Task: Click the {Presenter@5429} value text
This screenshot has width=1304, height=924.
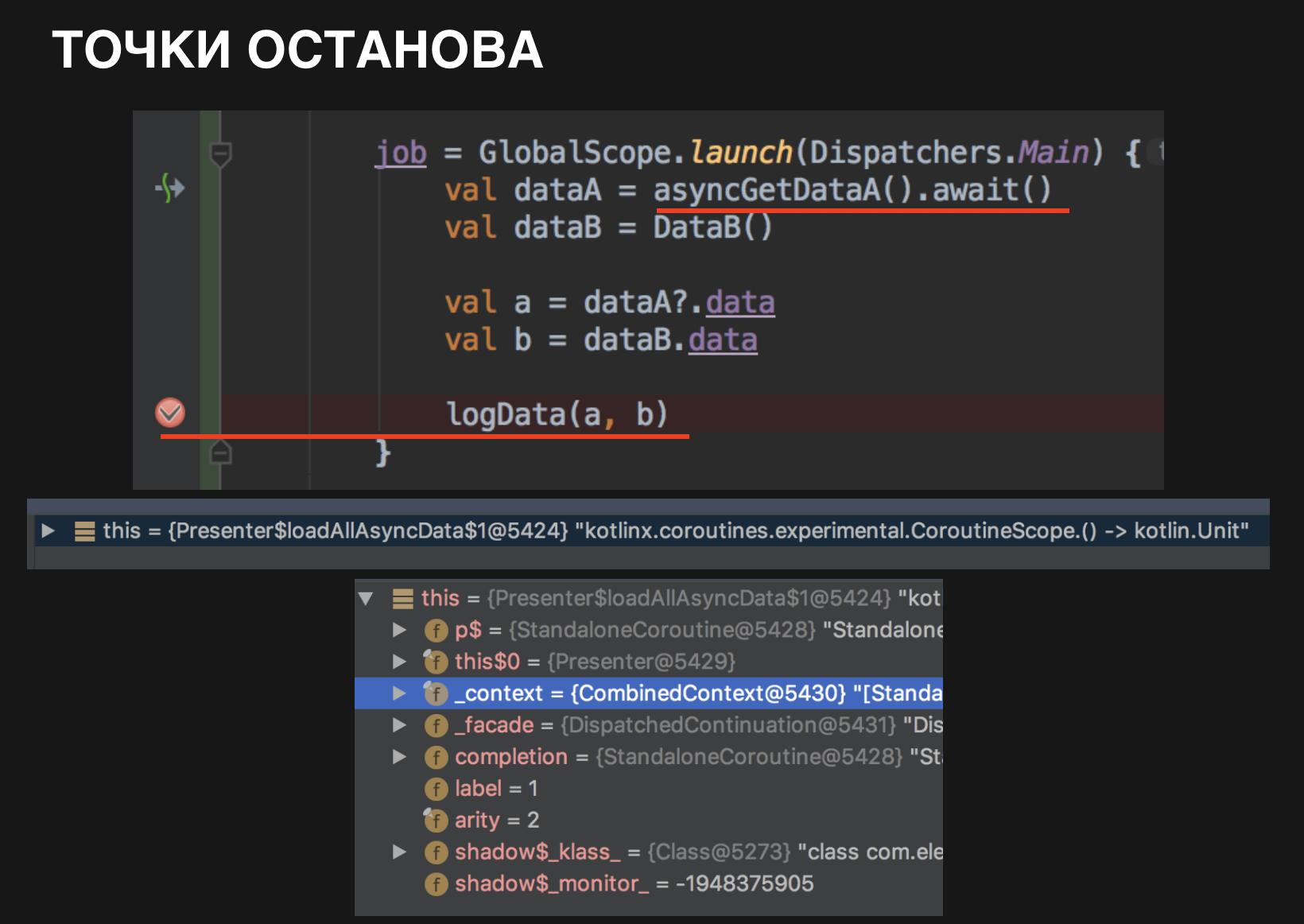Action: (642, 662)
